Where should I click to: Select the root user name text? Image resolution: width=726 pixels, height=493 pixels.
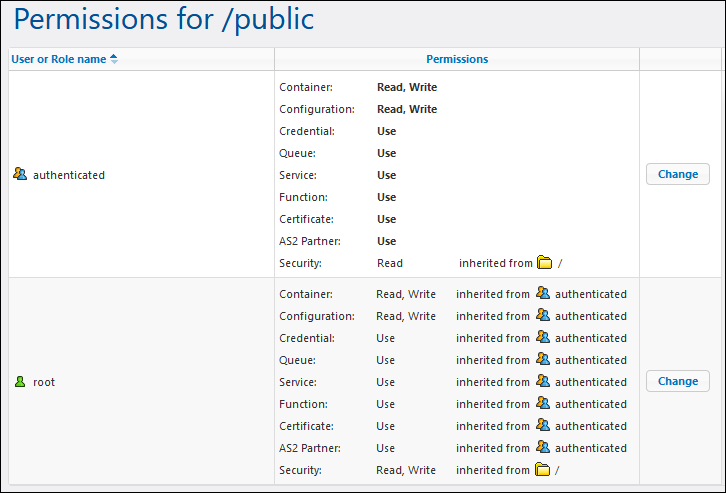[44, 382]
